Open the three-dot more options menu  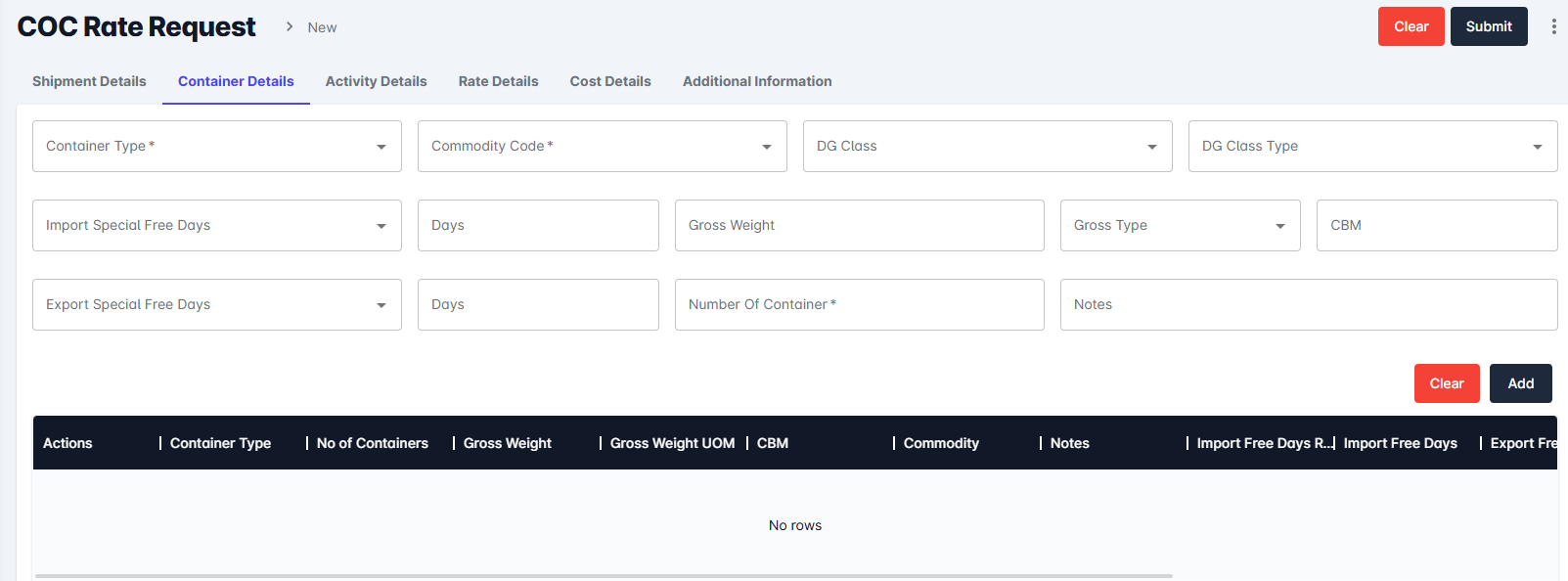[x=1553, y=26]
